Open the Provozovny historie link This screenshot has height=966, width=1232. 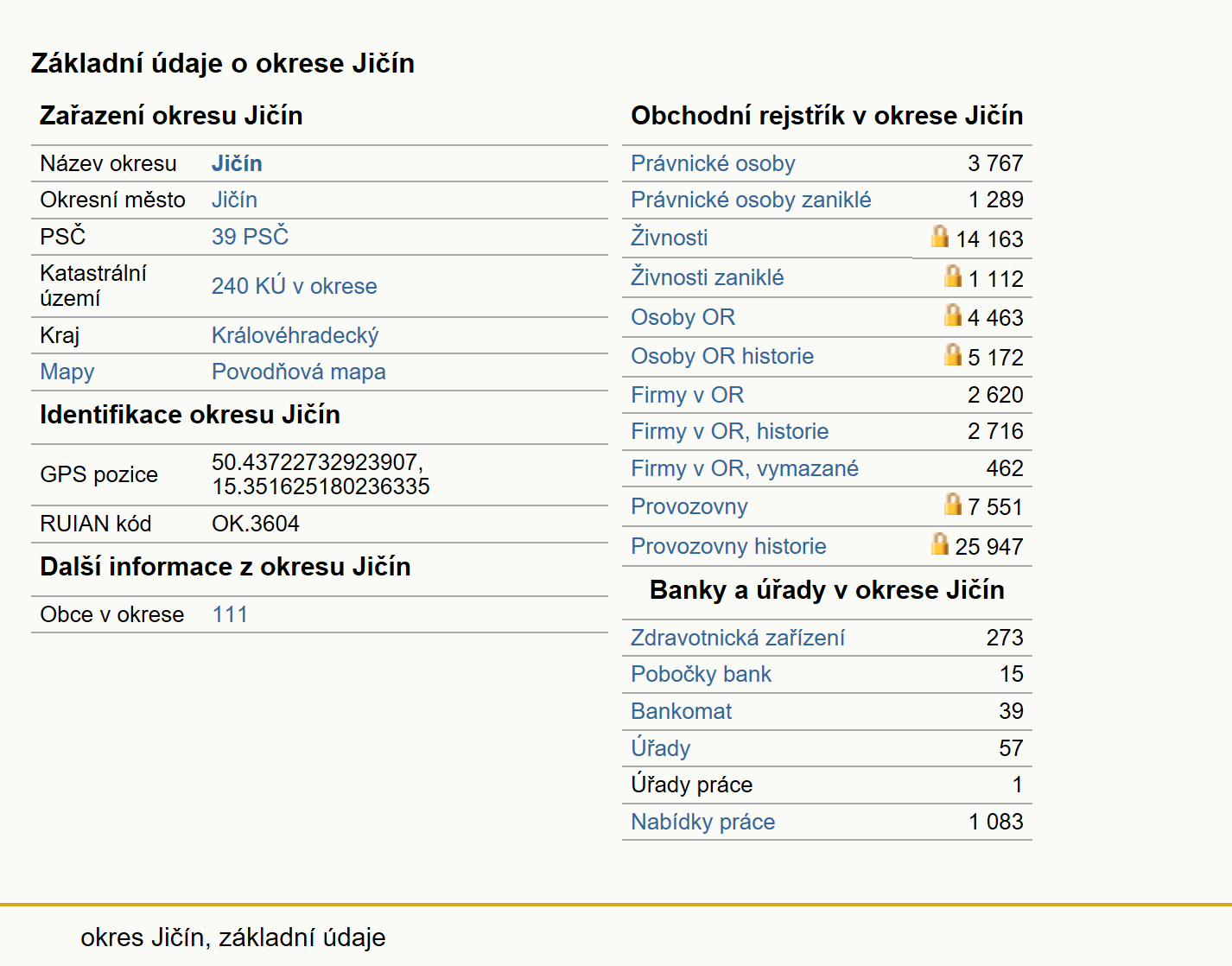point(728,546)
